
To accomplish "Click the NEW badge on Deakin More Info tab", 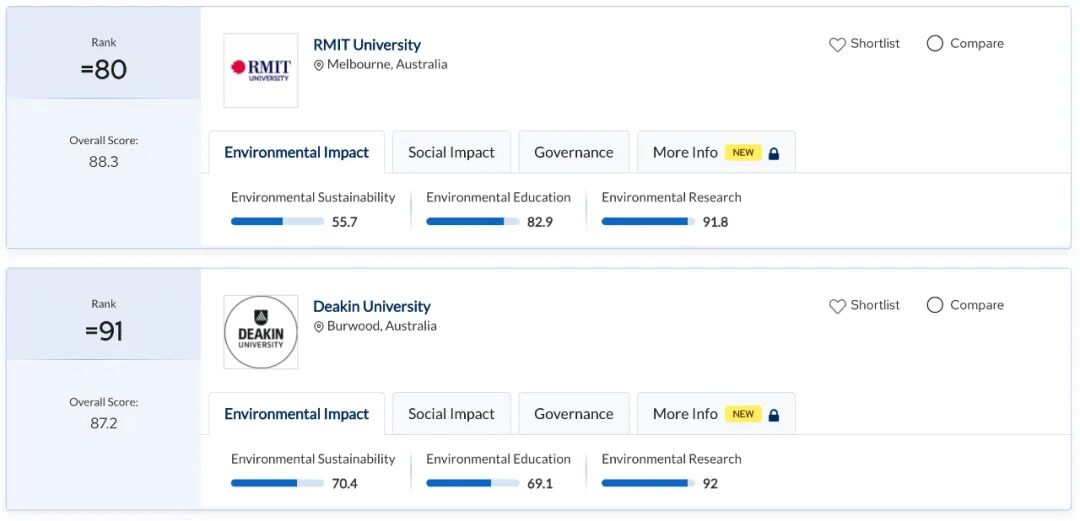I will point(743,414).
